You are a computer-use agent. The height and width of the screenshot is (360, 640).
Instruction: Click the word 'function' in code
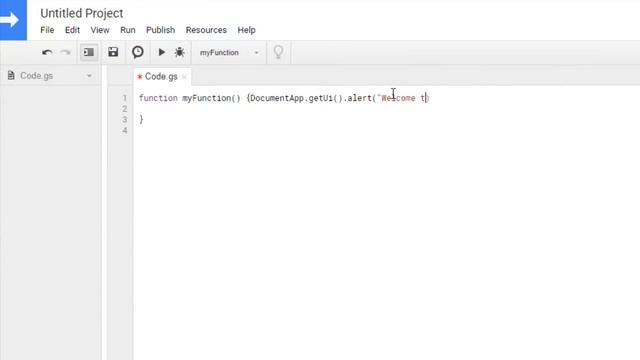pos(158,98)
